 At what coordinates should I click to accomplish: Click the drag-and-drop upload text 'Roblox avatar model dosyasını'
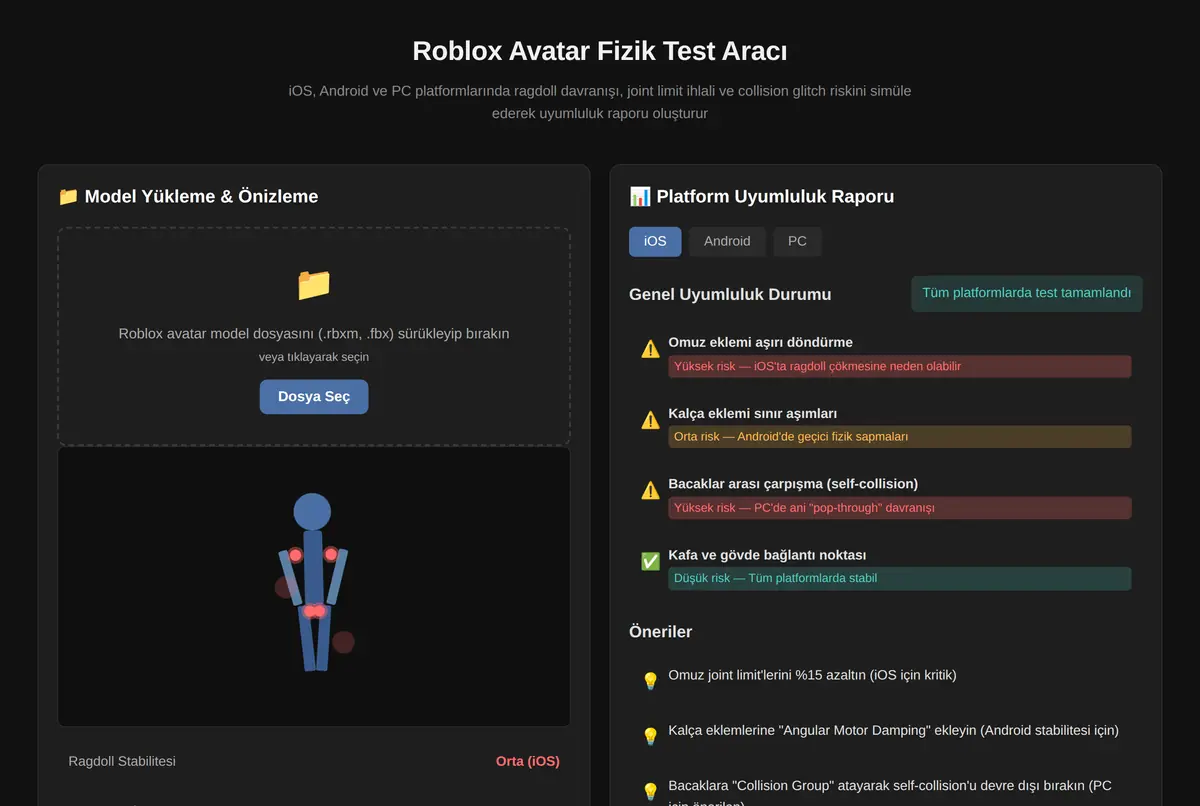[x=314, y=334]
